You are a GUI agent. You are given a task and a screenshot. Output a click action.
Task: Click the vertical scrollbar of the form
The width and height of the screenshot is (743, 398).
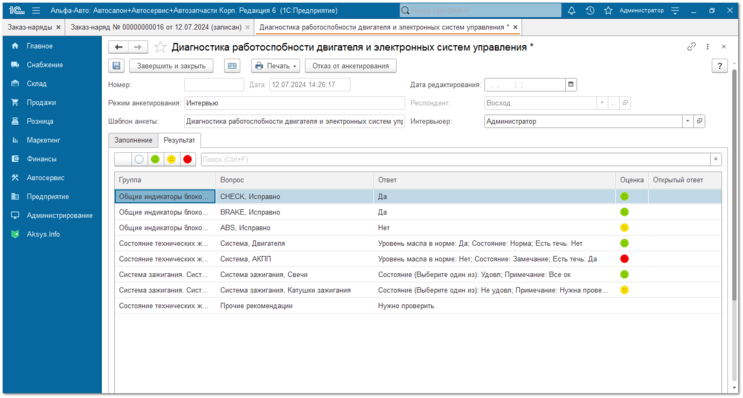point(734,185)
